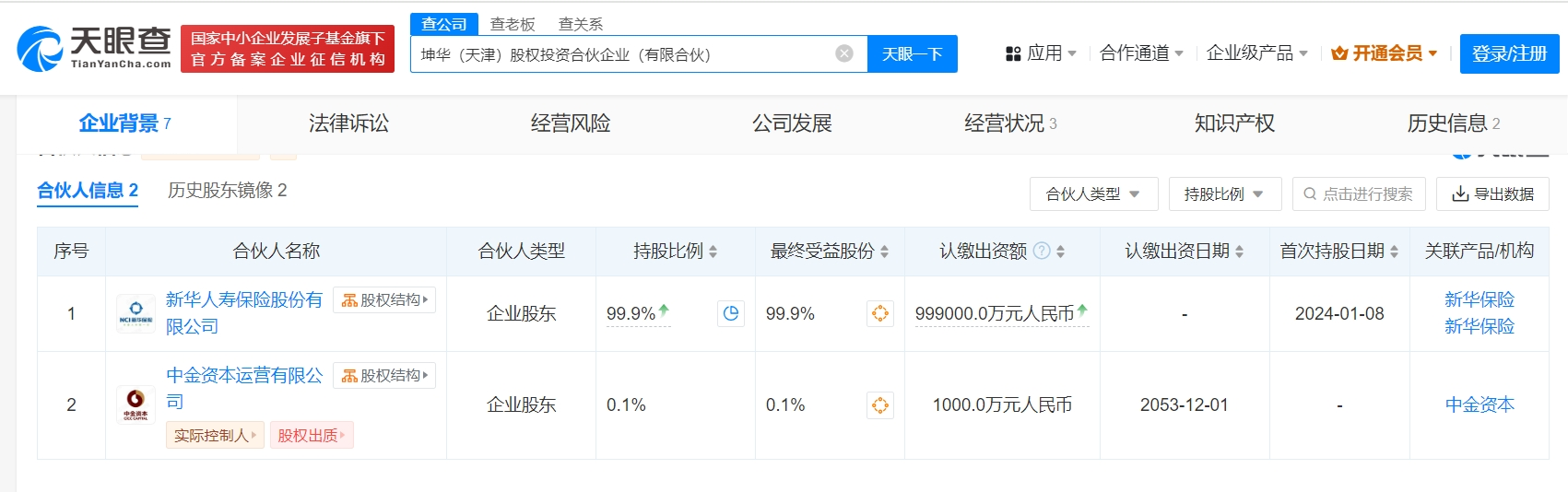Click the 认缴出资额 help question icon
Viewport: 1568px width, 492px height.
(1042, 251)
